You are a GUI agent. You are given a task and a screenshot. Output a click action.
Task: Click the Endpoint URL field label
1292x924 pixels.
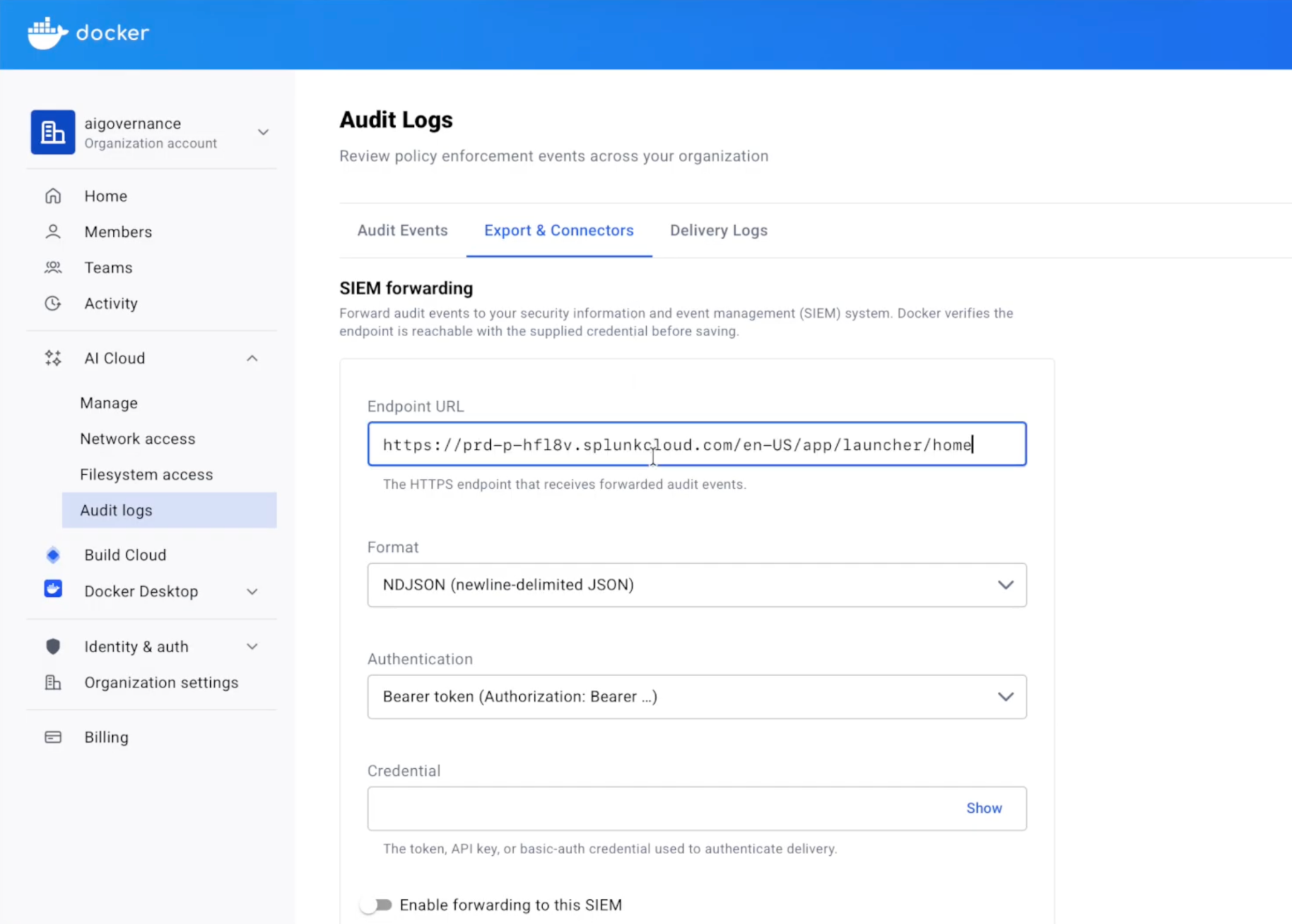coord(416,407)
